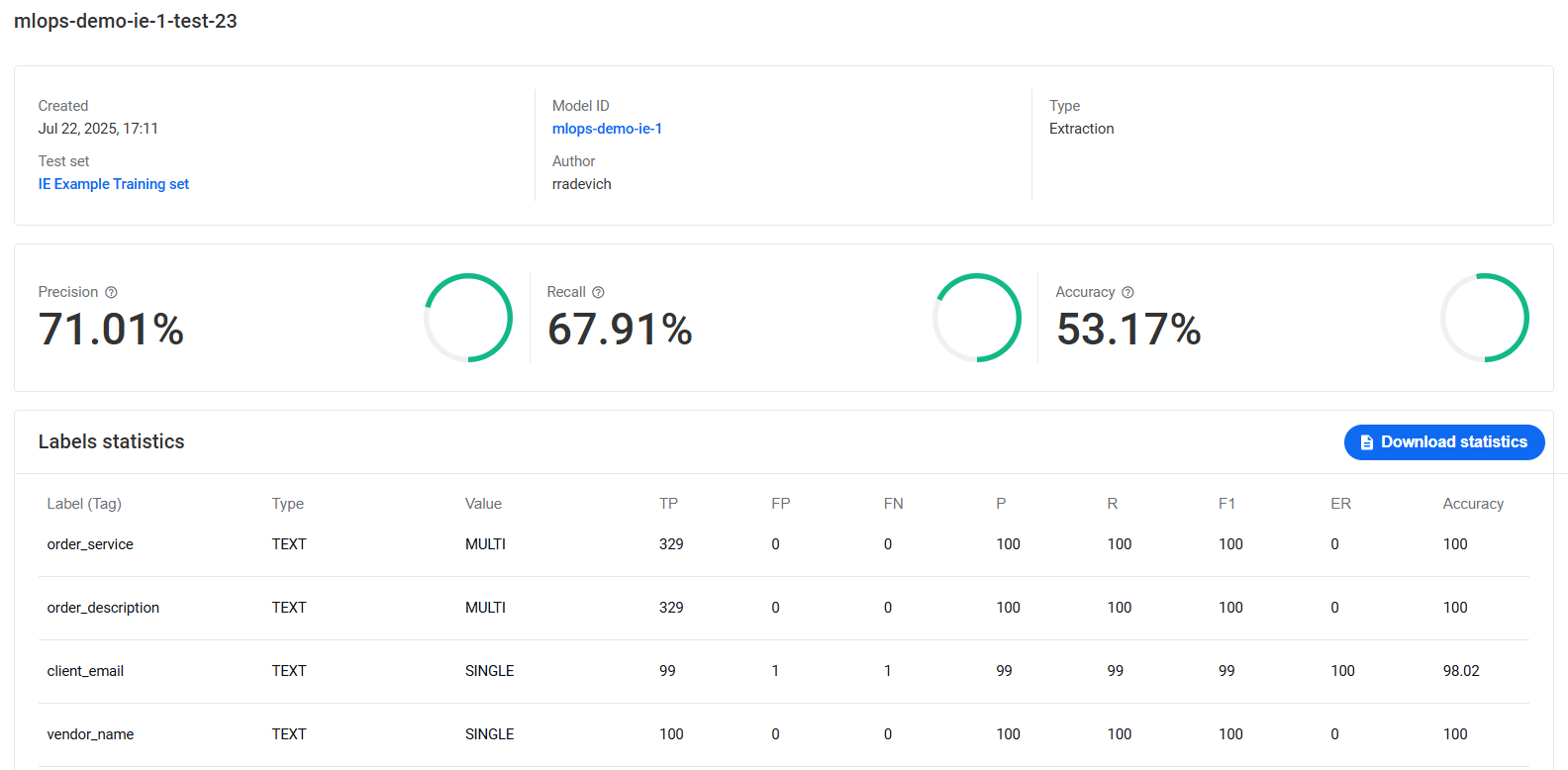Click the Download statistics button

1444,442
